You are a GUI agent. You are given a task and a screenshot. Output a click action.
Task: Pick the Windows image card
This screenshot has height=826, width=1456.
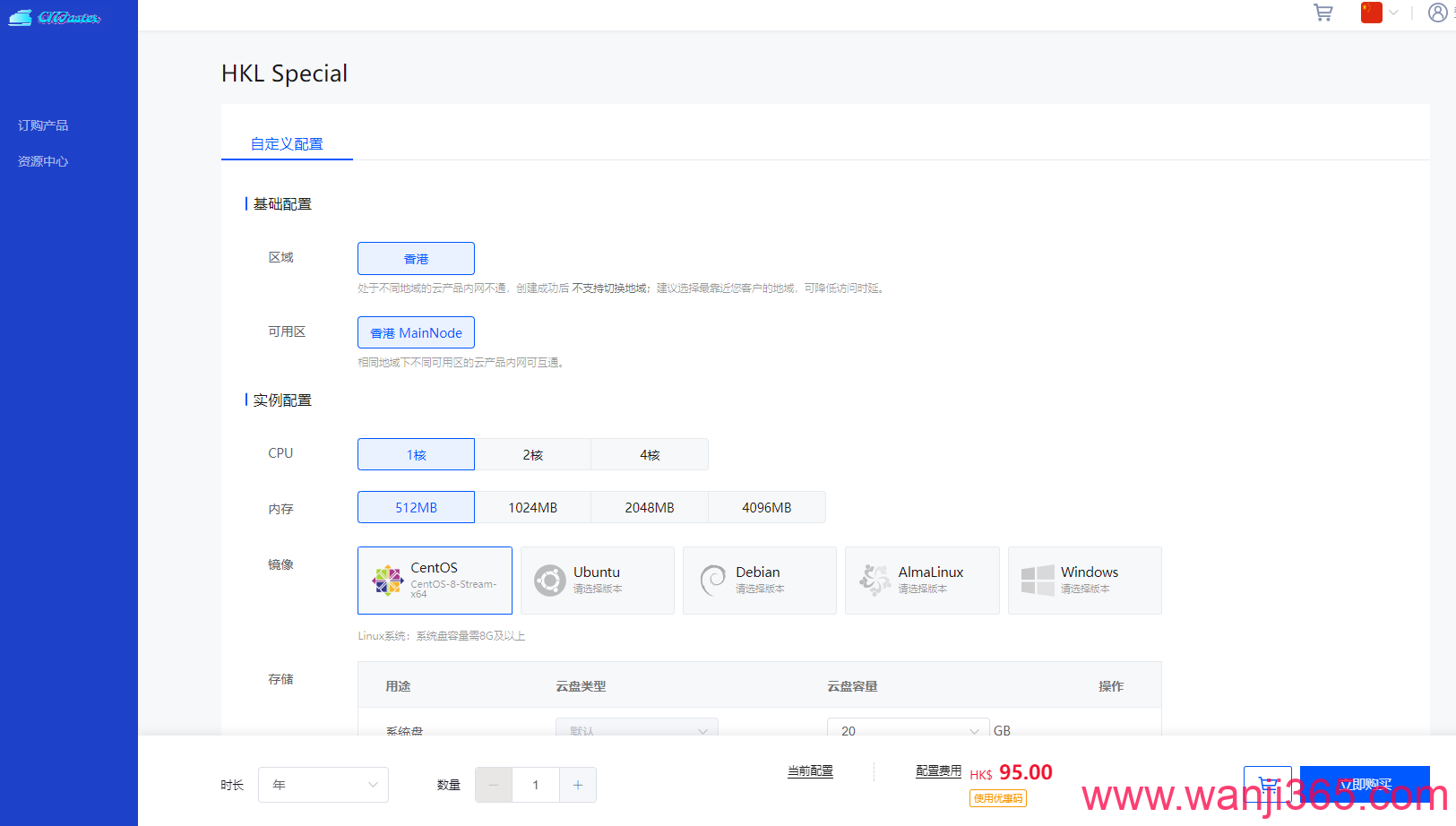[1085, 581]
